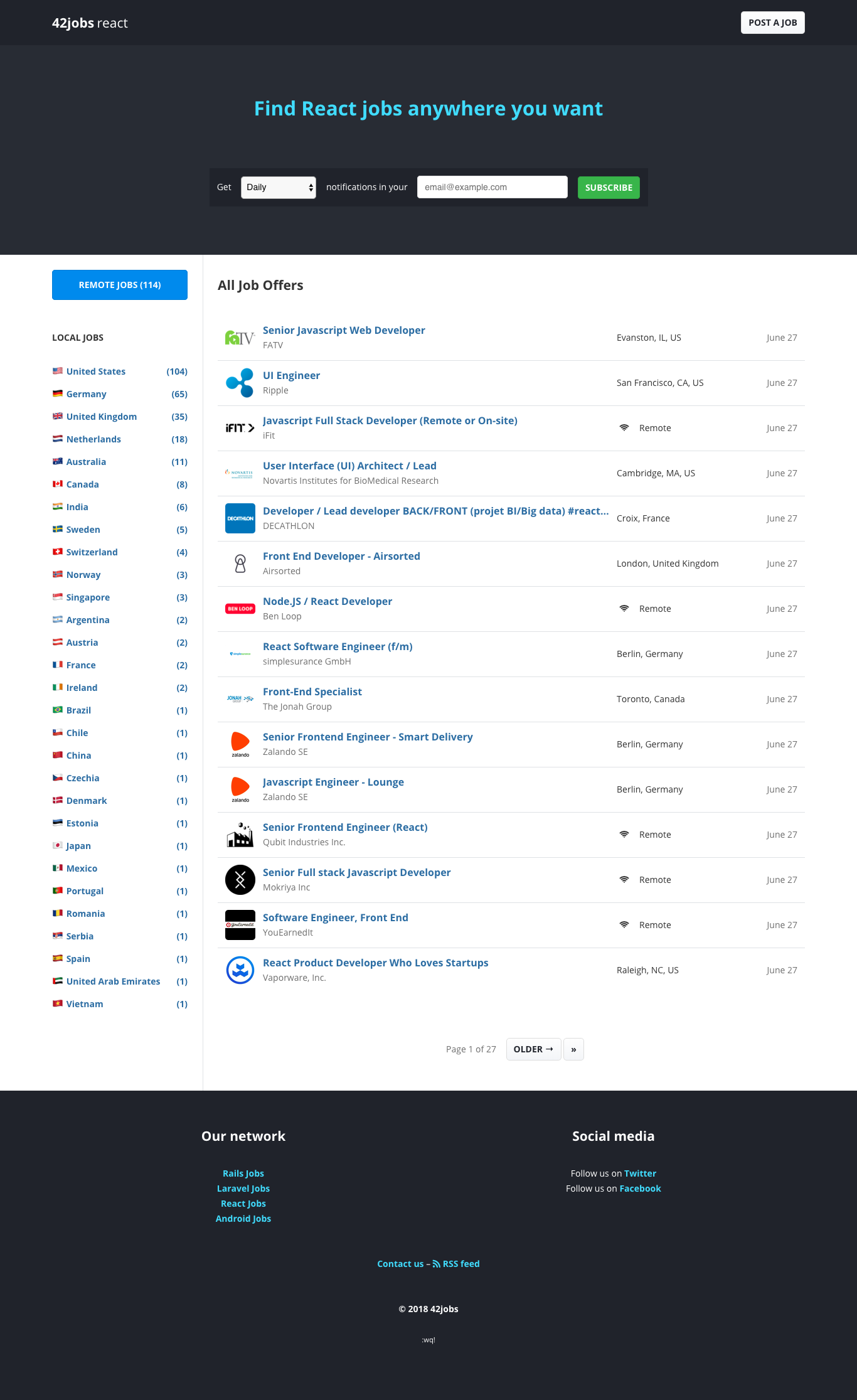Screen dimensions: 857x1400
Task: Click the simplesurance company logo
Action: coord(240,654)
